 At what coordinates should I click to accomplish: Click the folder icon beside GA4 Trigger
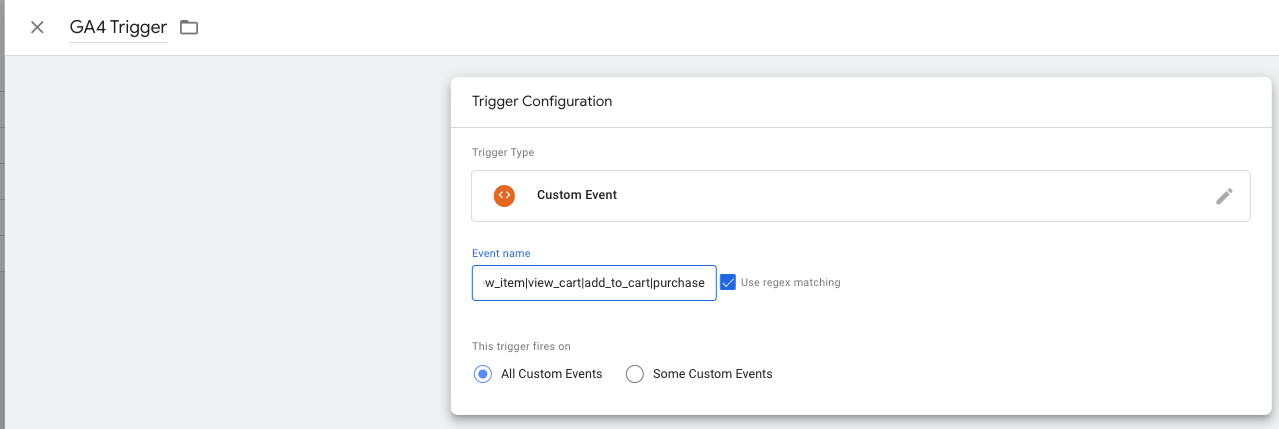[189, 27]
